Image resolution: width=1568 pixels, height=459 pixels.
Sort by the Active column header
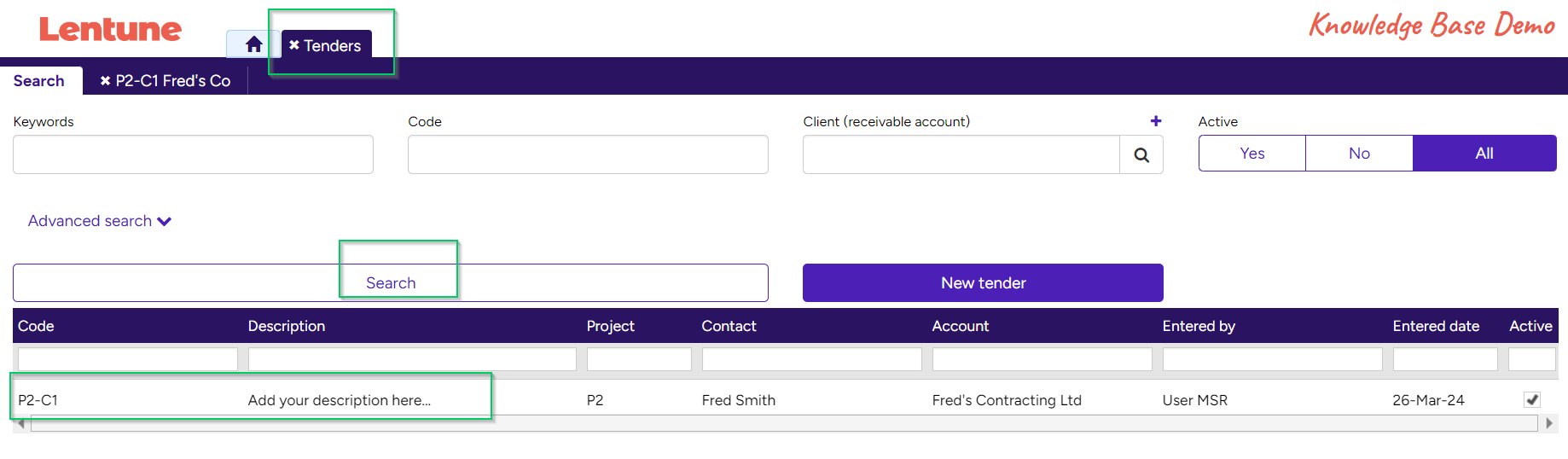tap(1530, 326)
